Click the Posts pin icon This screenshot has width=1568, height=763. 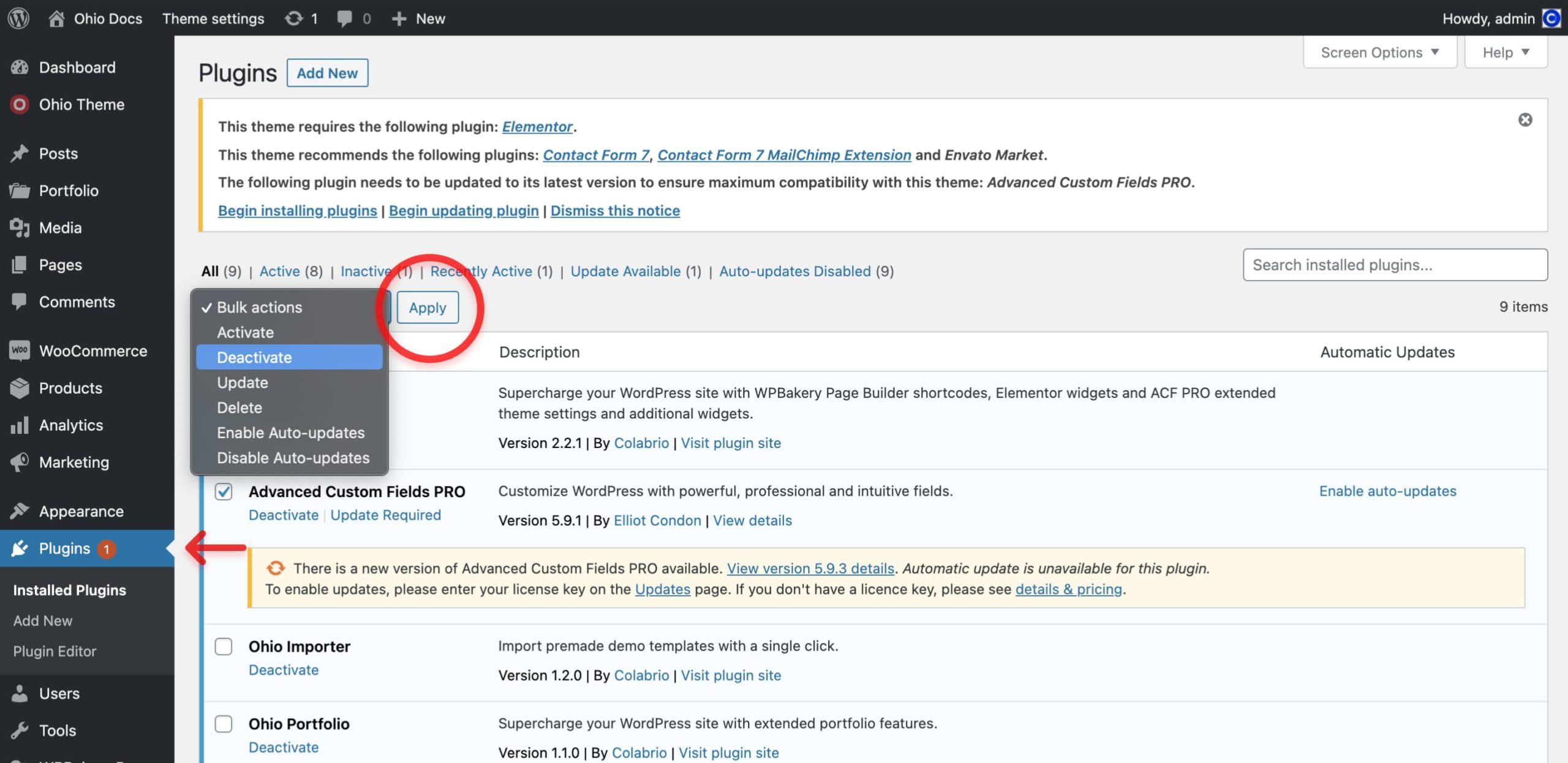pyautogui.click(x=20, y=153)
